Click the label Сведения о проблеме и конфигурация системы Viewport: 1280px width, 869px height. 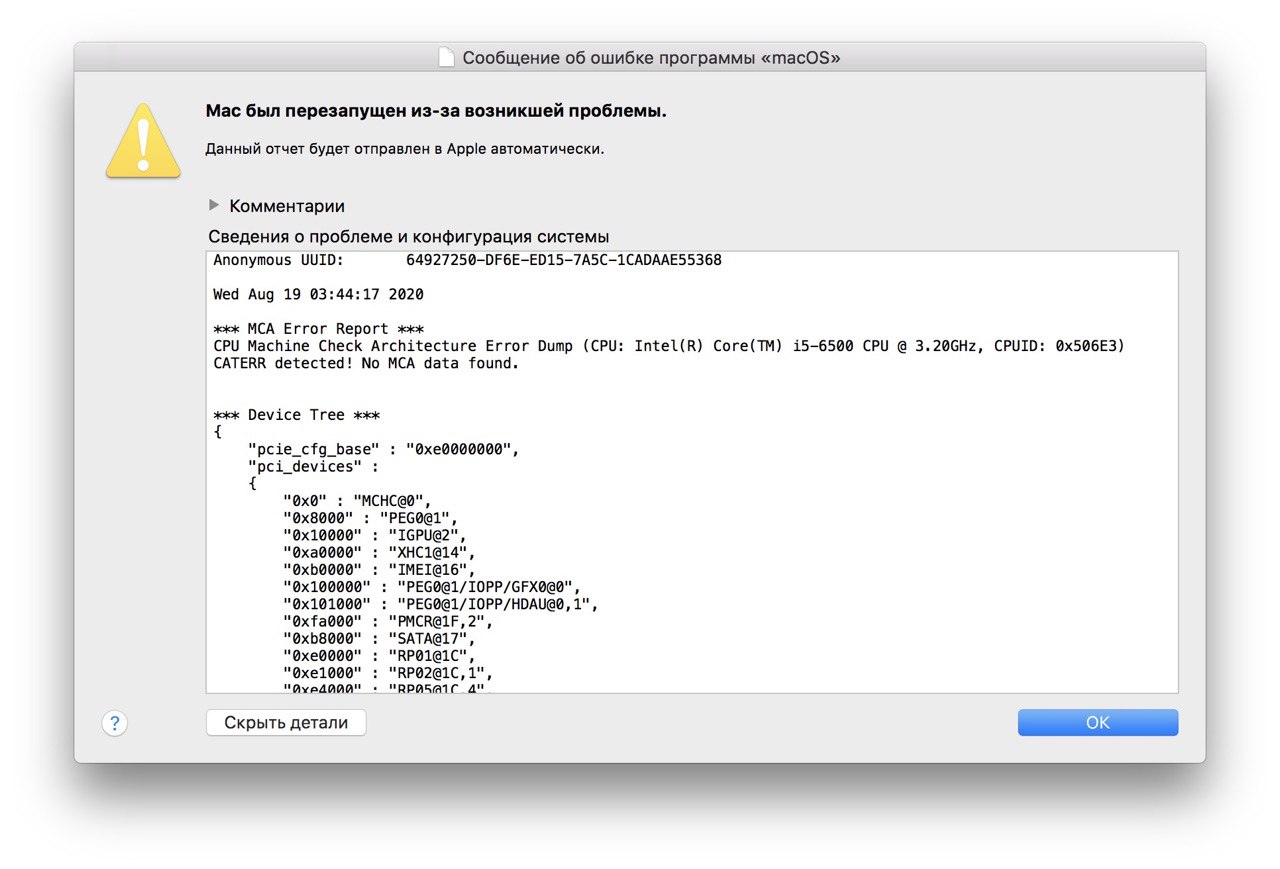click(x=409, y=237)
